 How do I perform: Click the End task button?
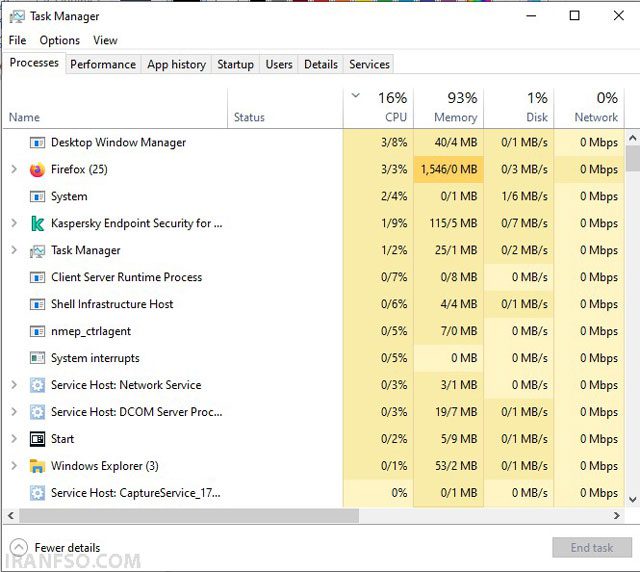point(592,548)
